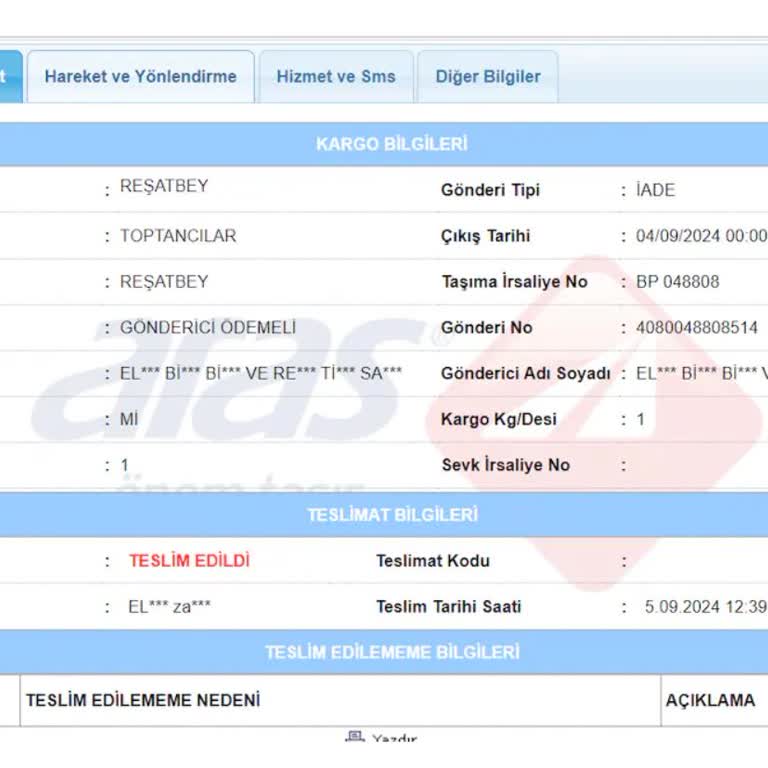Viewport: 768px width, 768px height.
Task: Click the Yazdır print link
Action: 394,738
